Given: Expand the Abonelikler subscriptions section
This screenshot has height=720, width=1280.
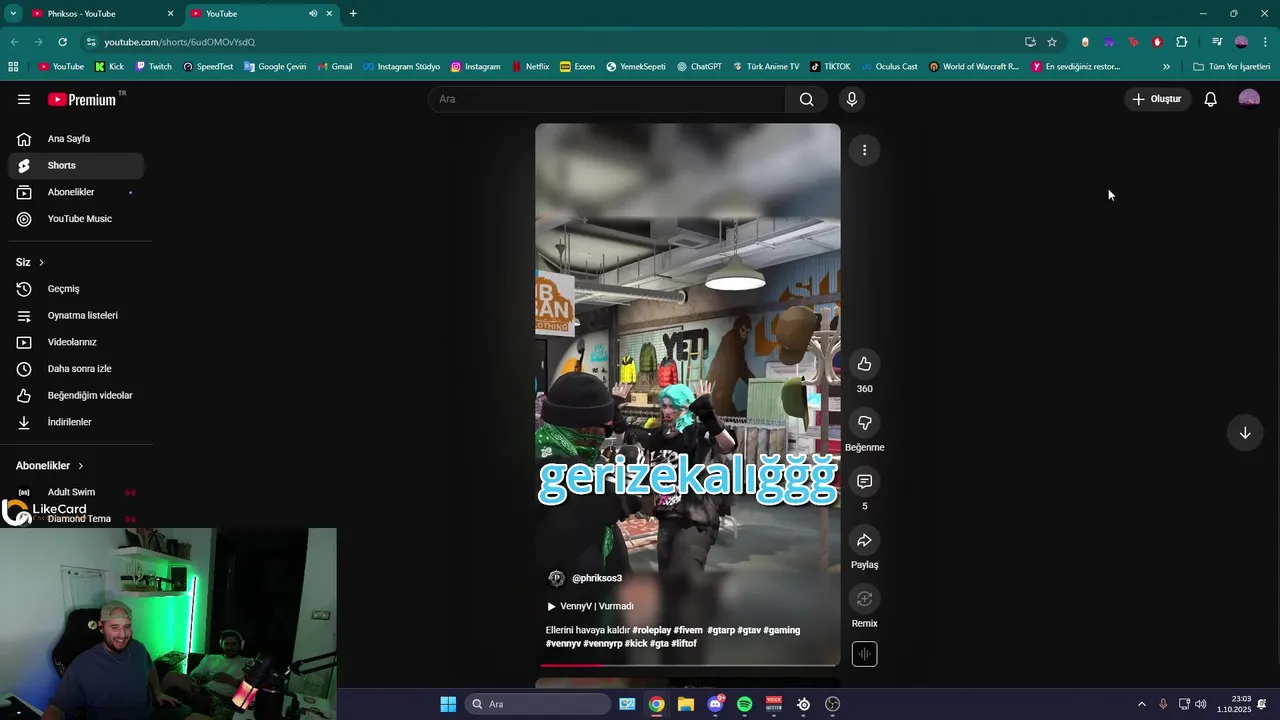Looking at the screenshot, I should (49, 466).
